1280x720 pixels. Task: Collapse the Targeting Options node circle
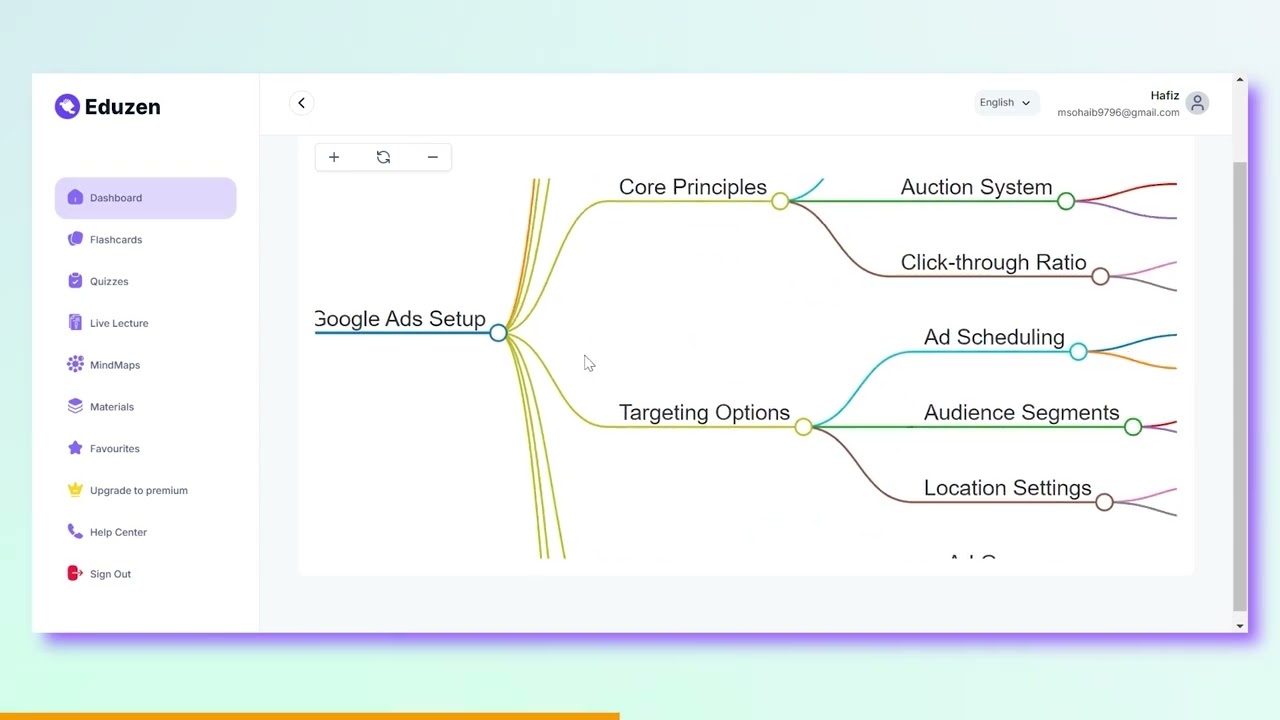[x=803, y=427]
